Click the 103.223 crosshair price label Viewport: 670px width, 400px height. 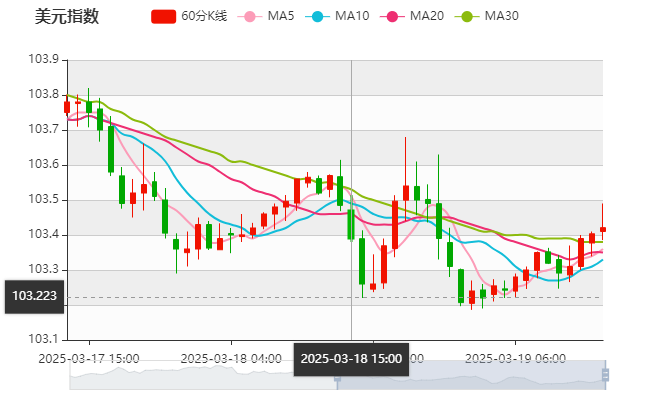[35, 297]
